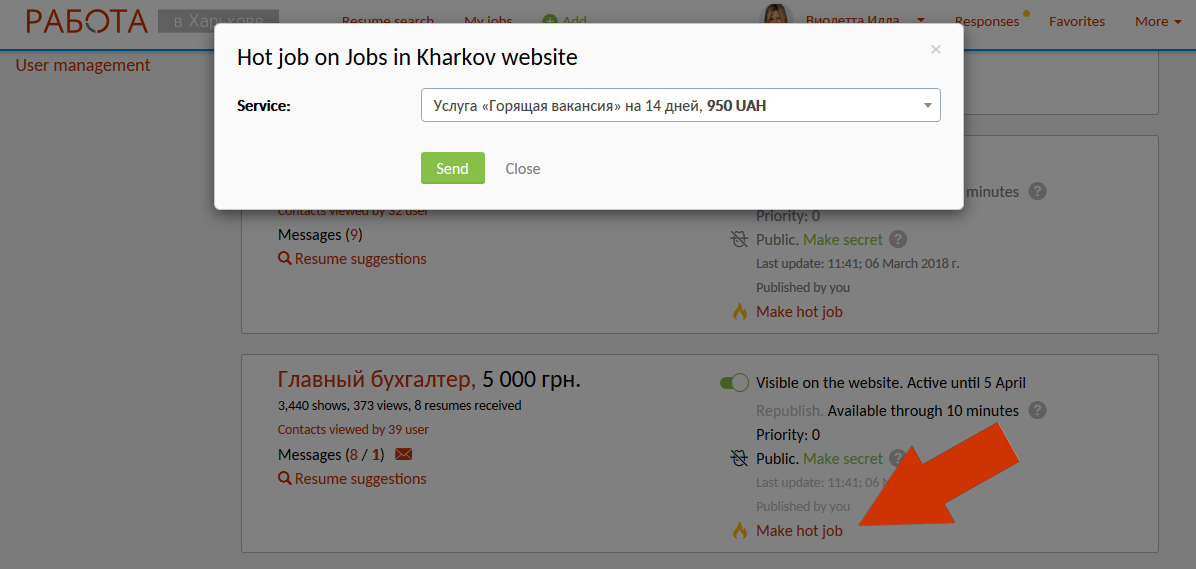Open User management in sidebar

pyautogui.click(x=83, y=65)
